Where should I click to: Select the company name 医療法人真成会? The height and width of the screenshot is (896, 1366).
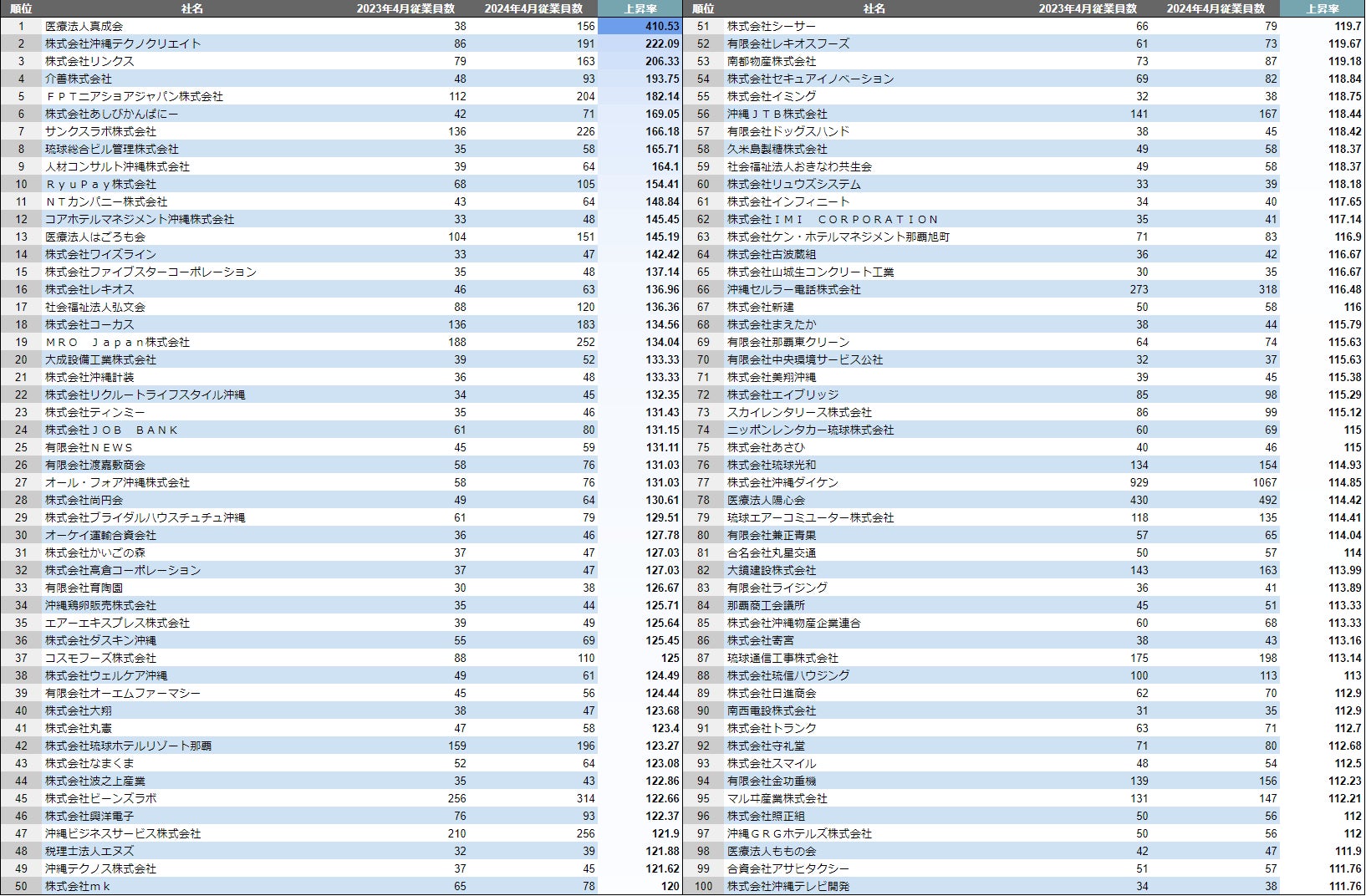(x=84, y=26)
